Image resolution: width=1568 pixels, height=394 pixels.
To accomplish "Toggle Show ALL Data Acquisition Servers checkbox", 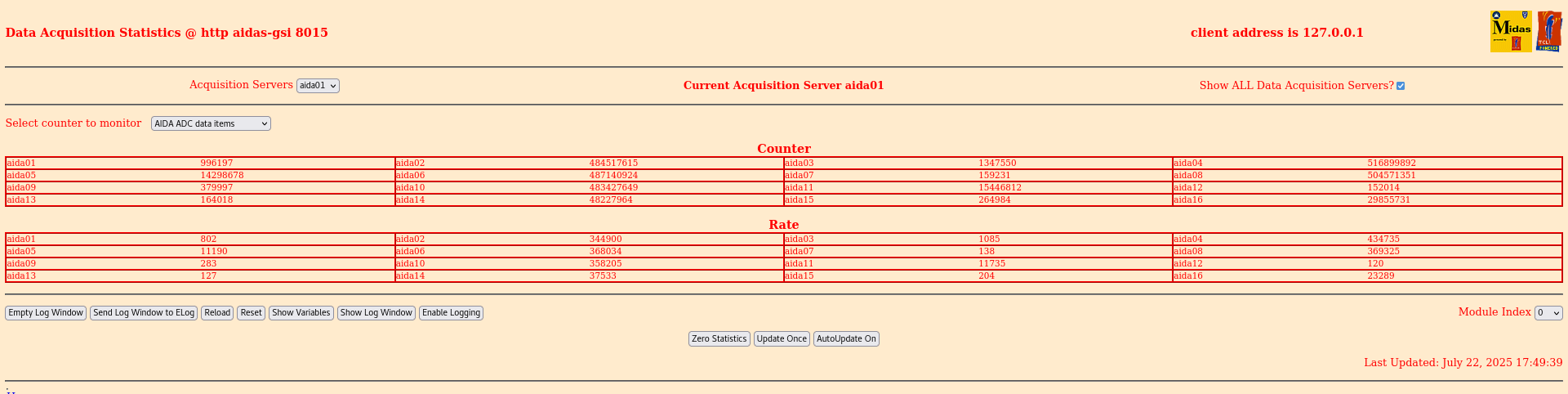I will tap(1401, 86).
